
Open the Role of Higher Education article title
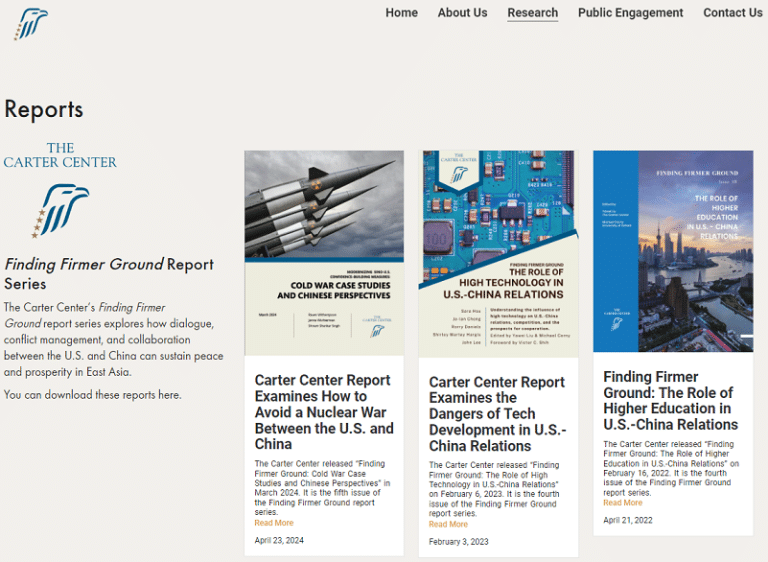coord(671,400)
